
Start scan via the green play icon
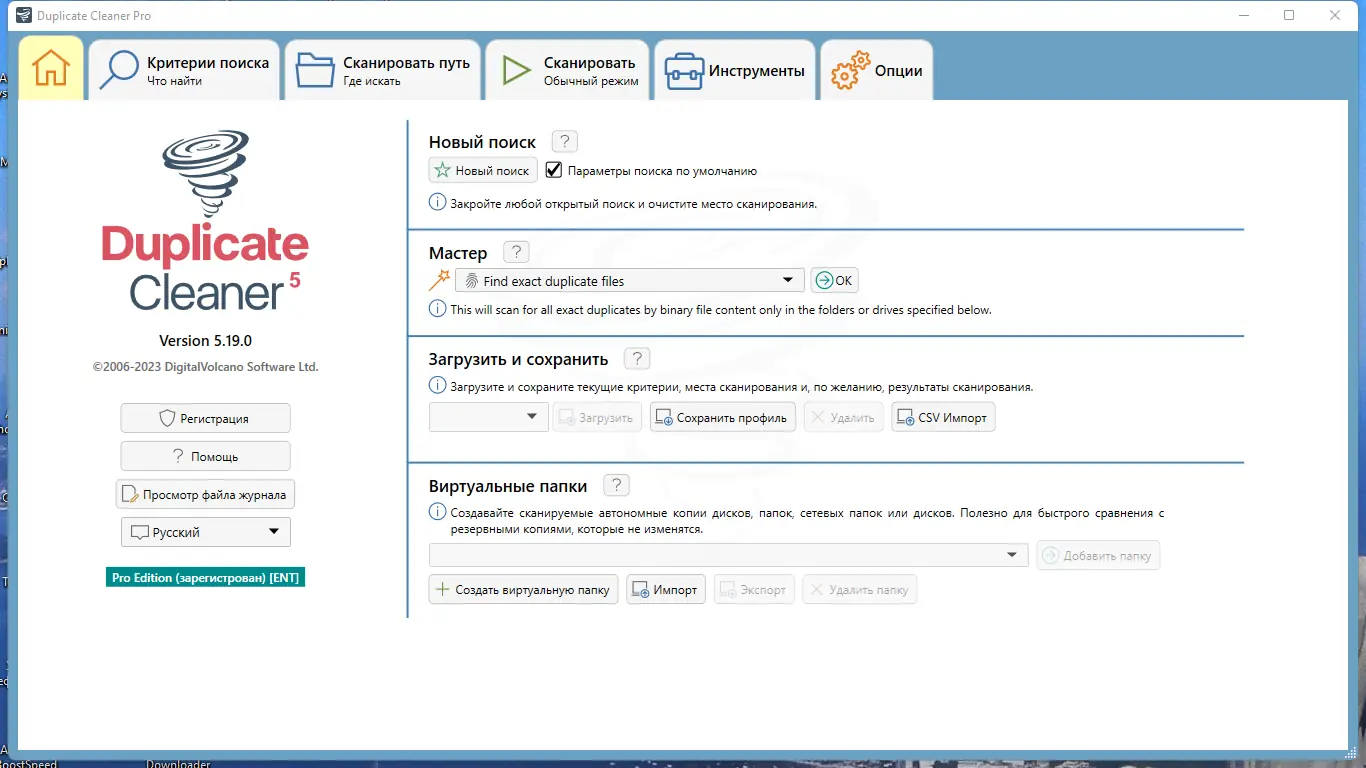pos(516,69)
